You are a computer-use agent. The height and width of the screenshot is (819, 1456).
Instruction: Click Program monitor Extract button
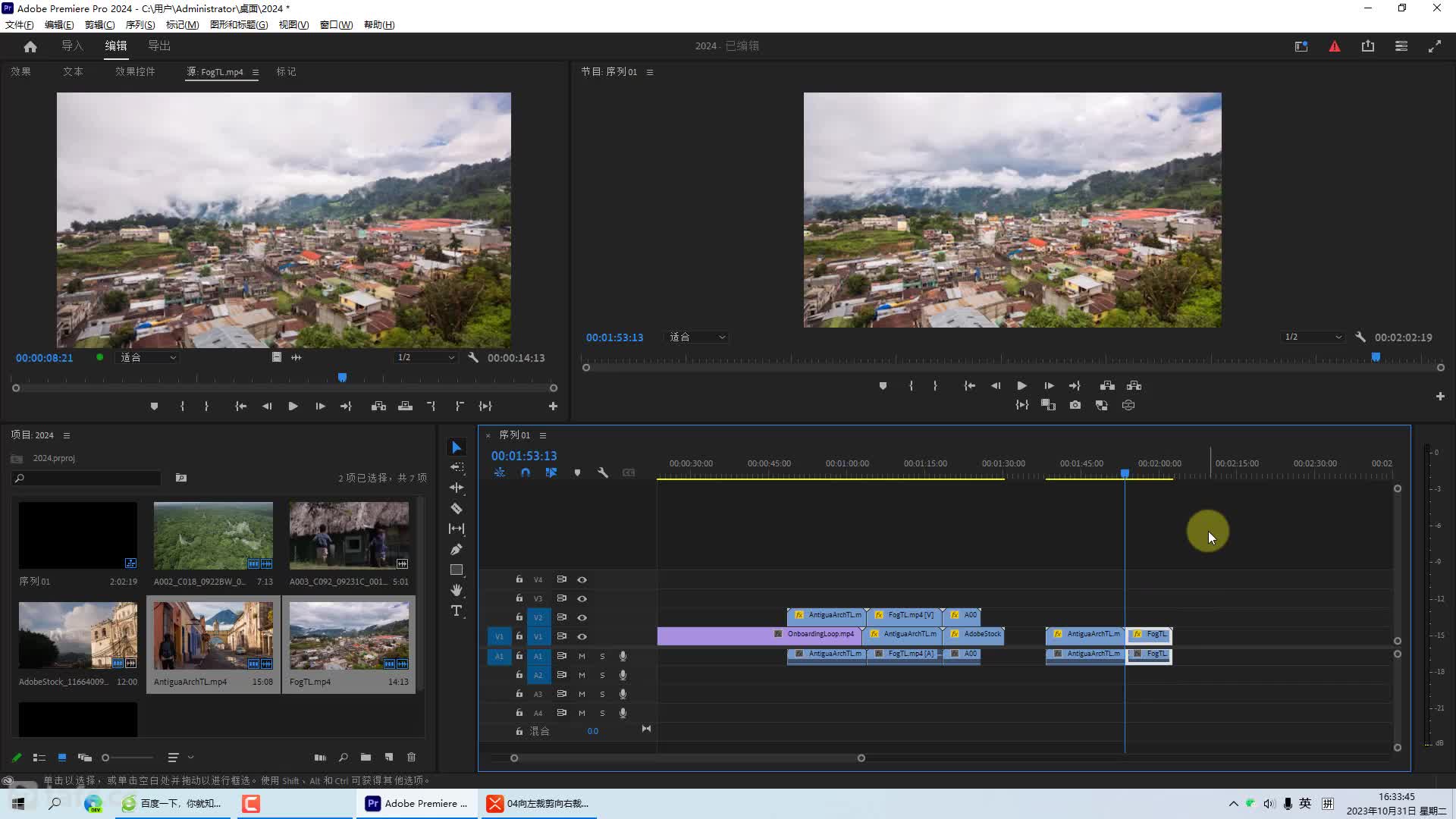pos(1134,386)
